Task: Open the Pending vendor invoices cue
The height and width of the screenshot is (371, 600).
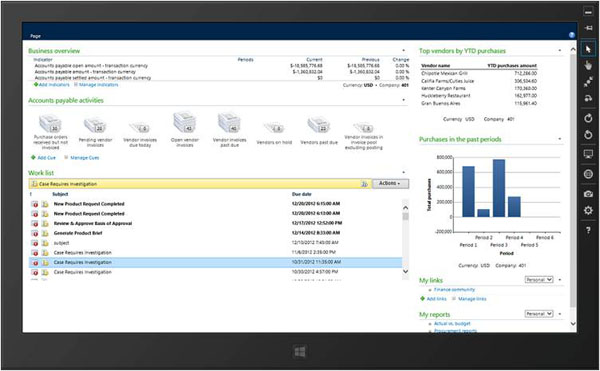Action: [95, 132]
